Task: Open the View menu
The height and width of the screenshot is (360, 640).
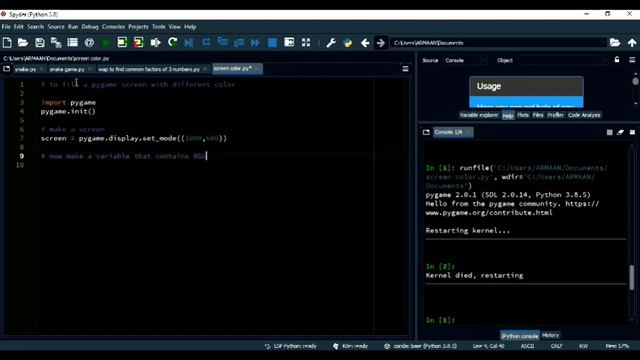Action: [x=175, y=27]
